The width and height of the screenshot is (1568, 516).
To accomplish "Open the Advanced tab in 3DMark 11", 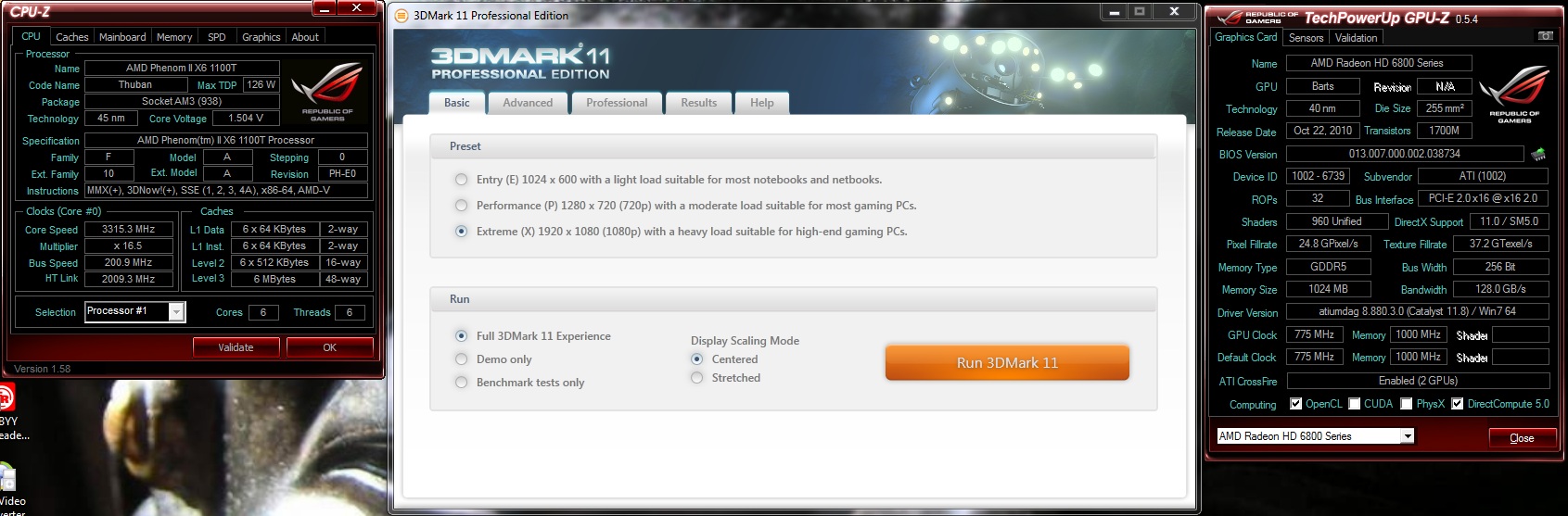I will 528,103.
